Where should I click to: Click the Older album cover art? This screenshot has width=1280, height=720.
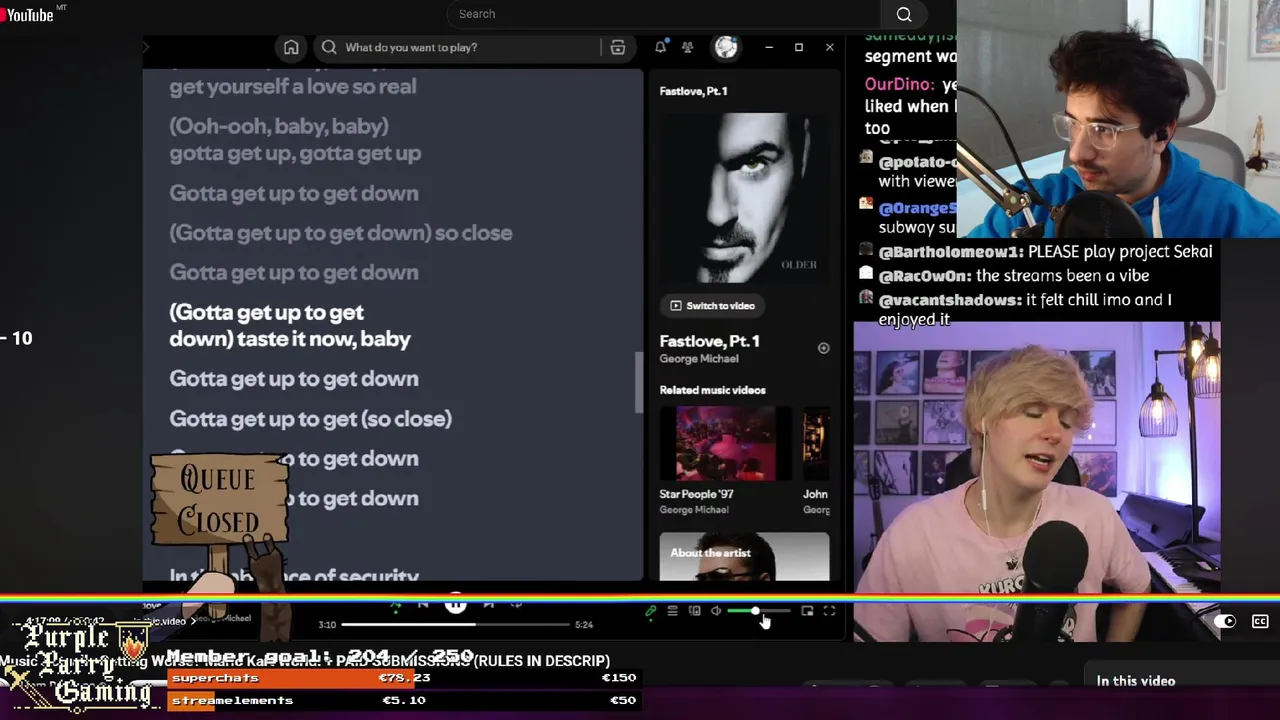744,197
